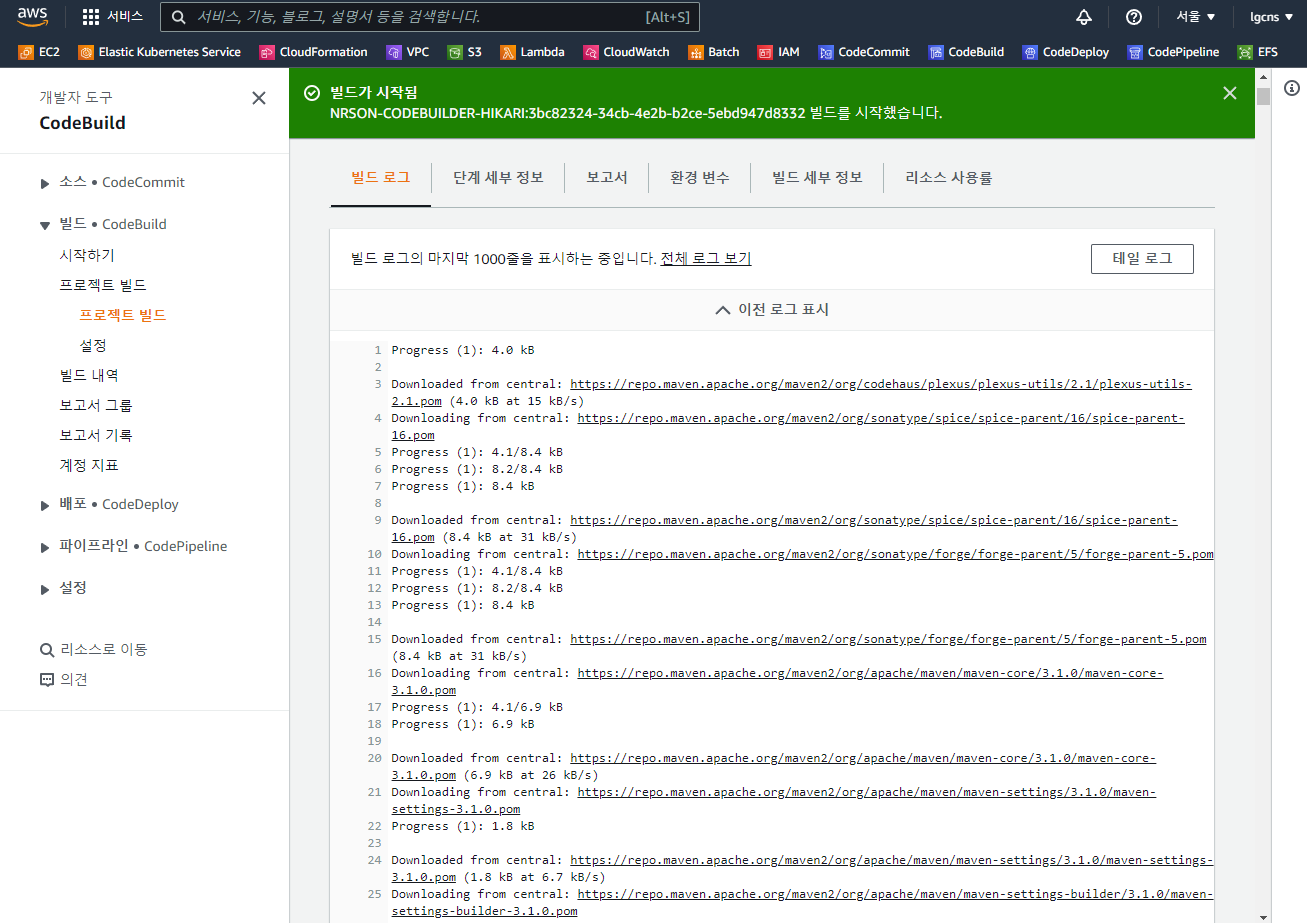The height and width of the screenshot is (923, 1307).
Task: Open the VPC shortcut
Action: tap(407, 52)
